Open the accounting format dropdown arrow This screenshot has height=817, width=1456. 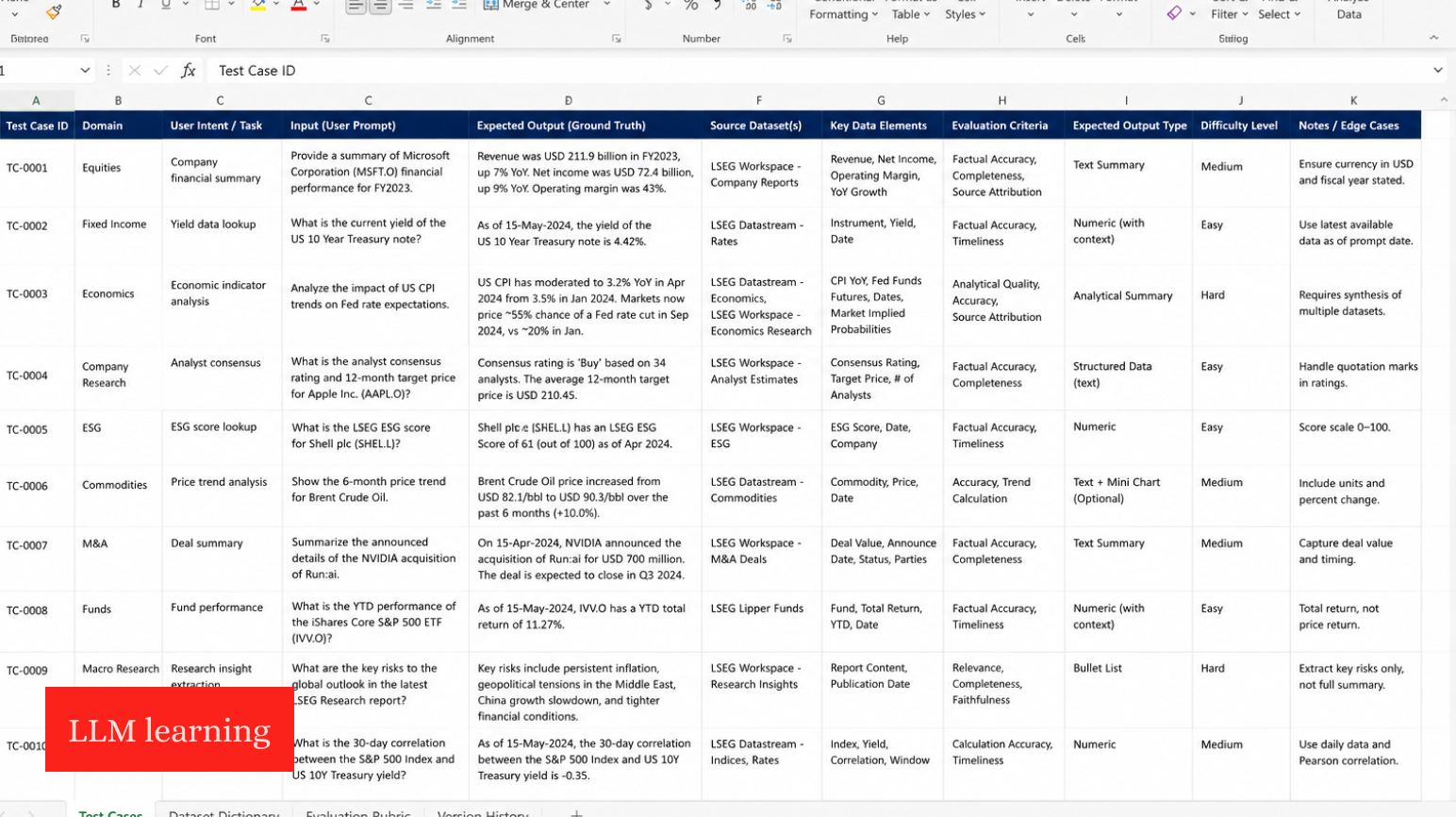(667, 5)
